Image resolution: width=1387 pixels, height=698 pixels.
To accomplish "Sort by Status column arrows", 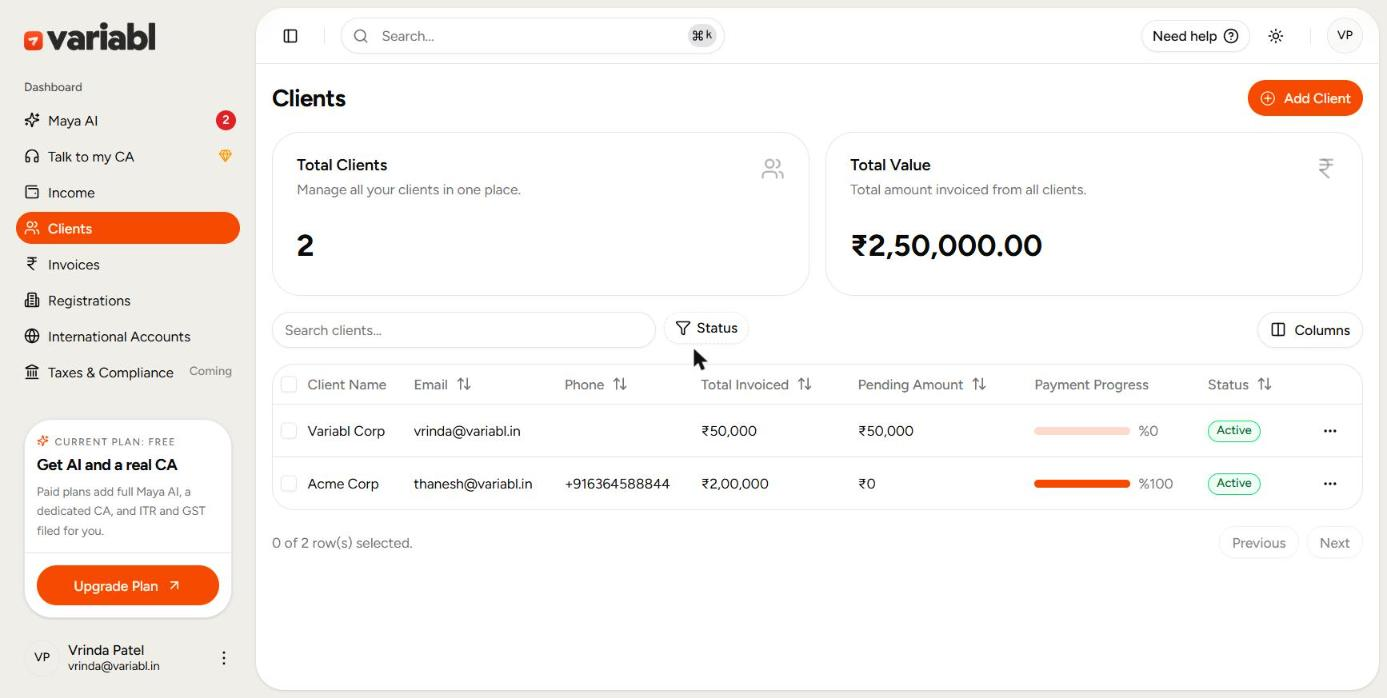I will click(x=1264, y=384).
